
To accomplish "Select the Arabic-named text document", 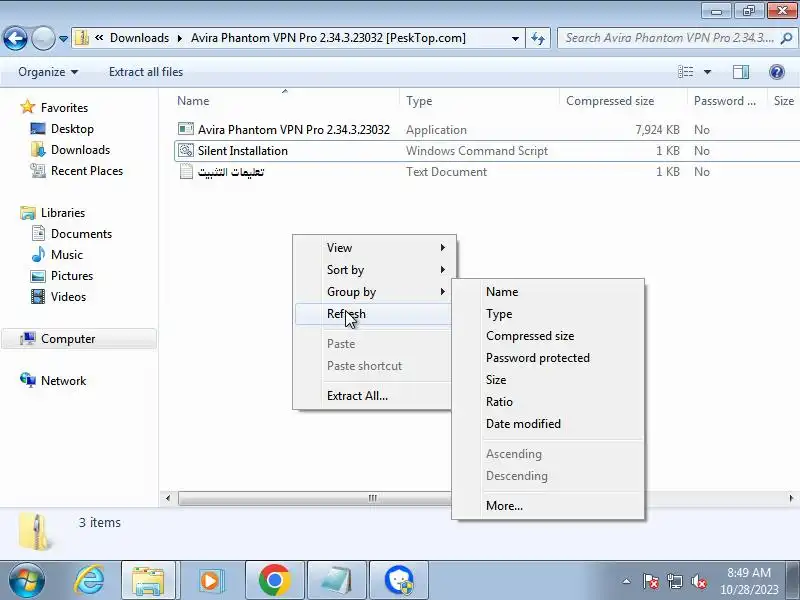I will (x=231, y=172).
